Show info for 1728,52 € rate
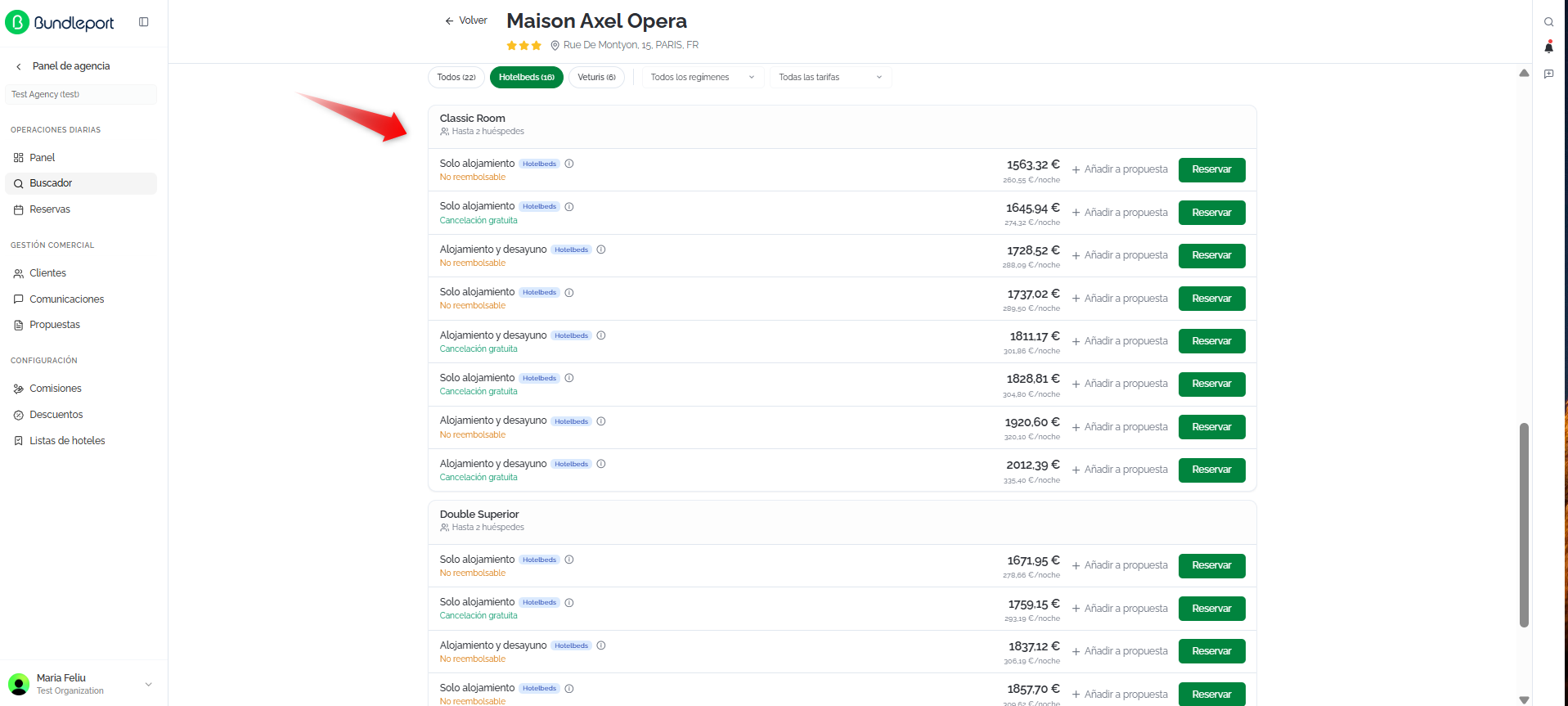1568x706 pixels. coord(601,250)
